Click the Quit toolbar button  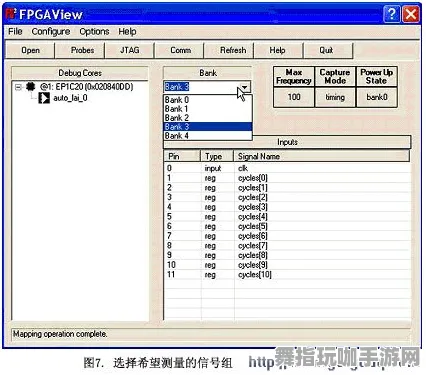(326, 50)
